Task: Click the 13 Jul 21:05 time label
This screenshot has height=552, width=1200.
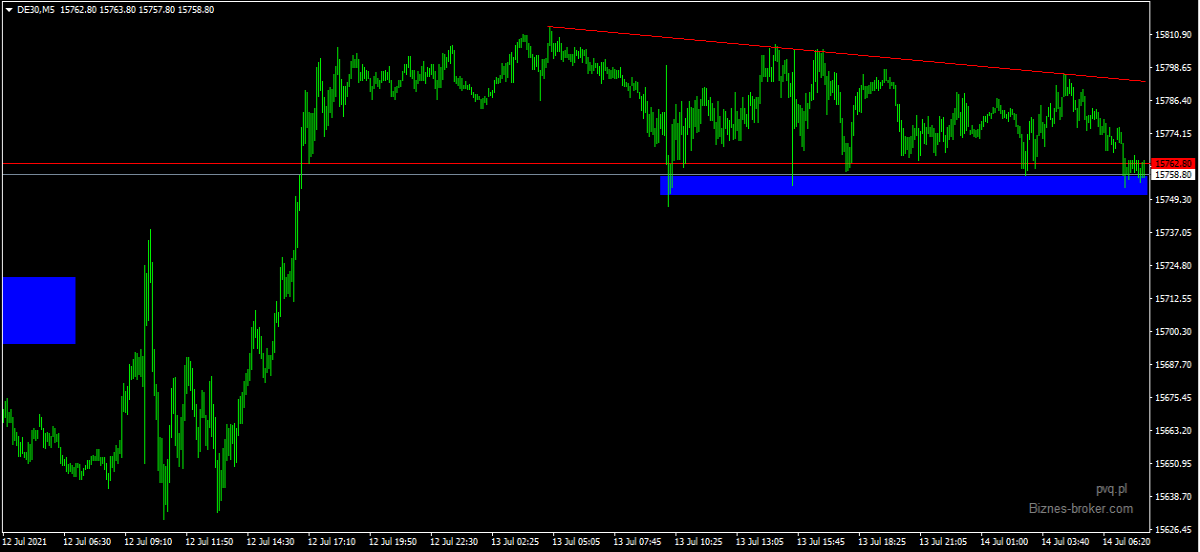Action: [943, 542]
